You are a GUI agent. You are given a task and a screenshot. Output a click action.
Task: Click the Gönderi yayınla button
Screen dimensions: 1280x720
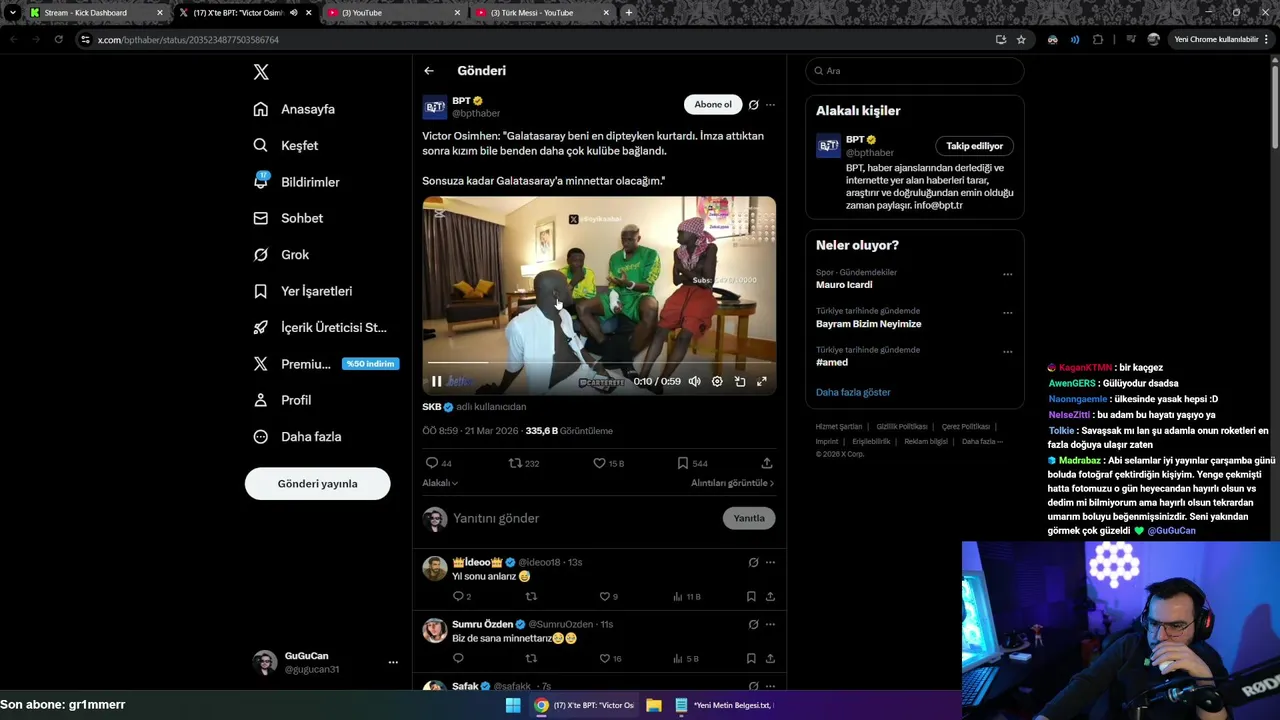click(317, 484)
